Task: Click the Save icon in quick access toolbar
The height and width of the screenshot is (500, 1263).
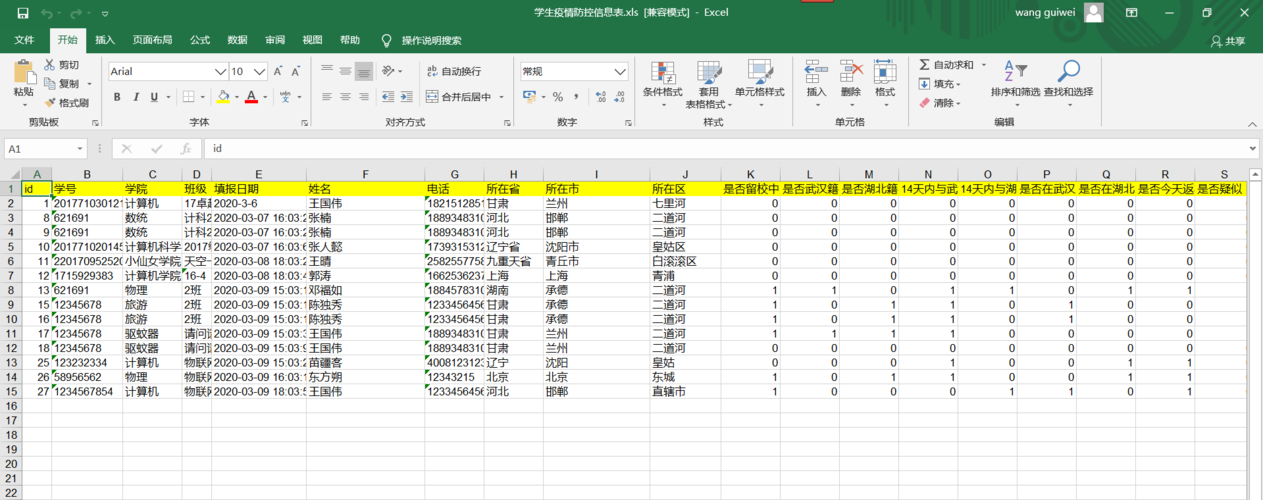Action: [x=21, y=14]
